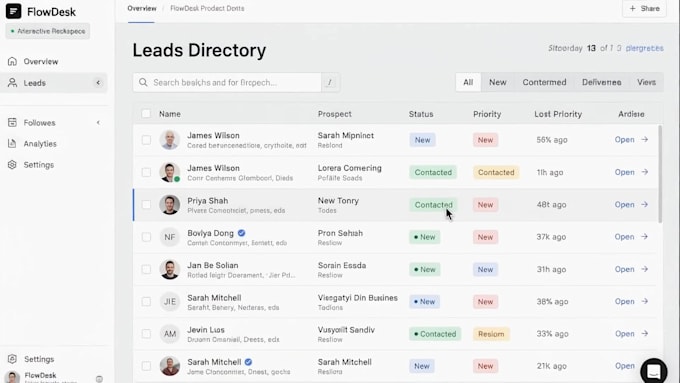Click the FlowDesk user avatar

(x=12, y=377)
